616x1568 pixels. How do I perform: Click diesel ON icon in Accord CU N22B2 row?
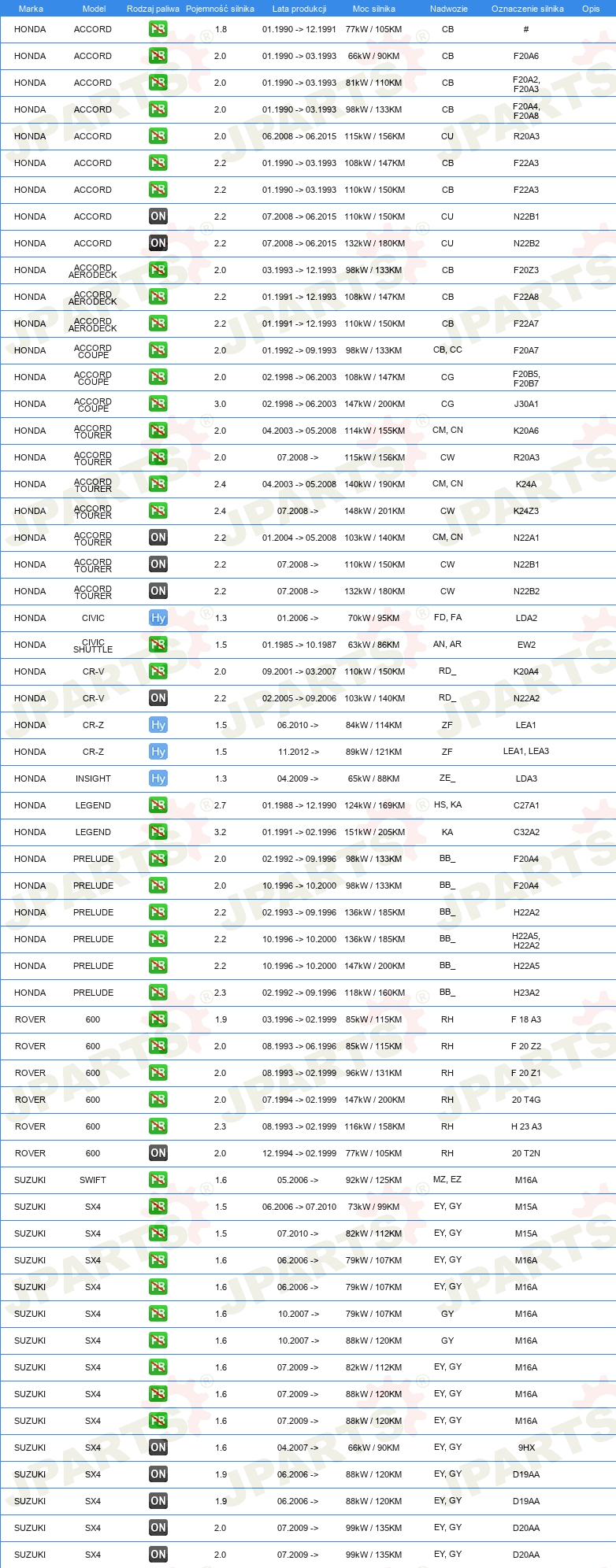pos(158,243)
